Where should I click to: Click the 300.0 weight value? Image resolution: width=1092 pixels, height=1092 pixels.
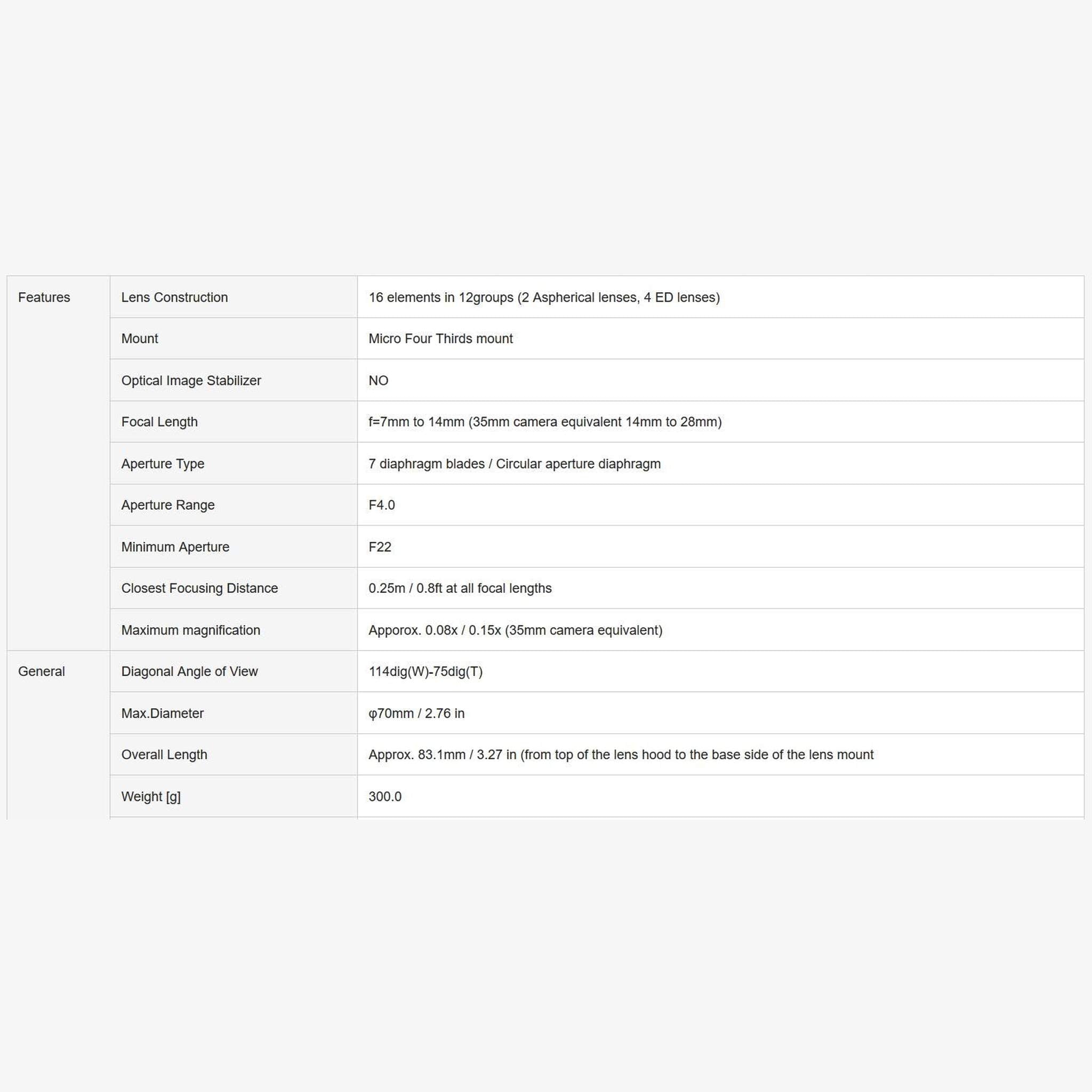[x=385, y=797]
